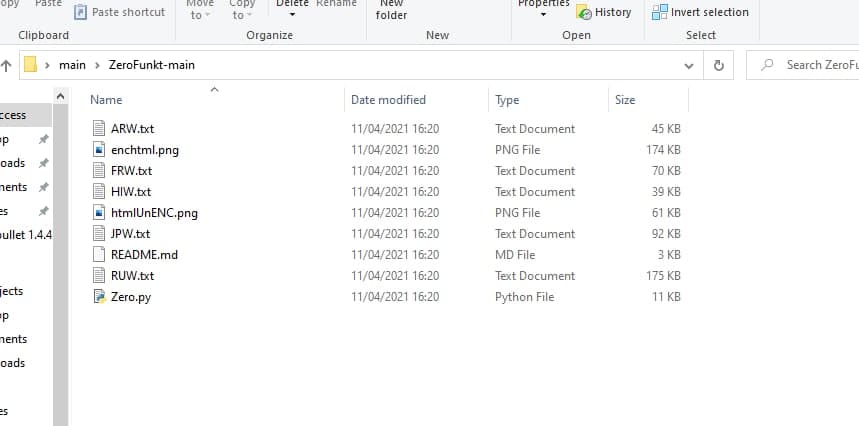Click the htmlUnENC.png file icon
Screen dimensions: 859x426
pyautogui.click(x=98, y=213)
